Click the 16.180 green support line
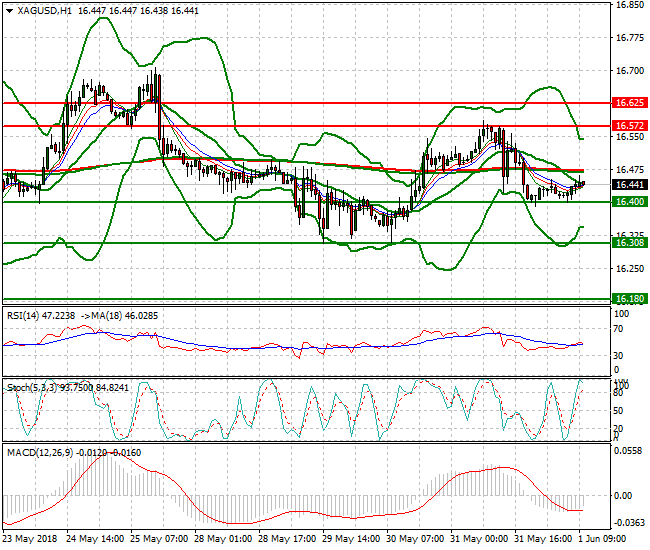The image size is (650, 550). (300, 298)
